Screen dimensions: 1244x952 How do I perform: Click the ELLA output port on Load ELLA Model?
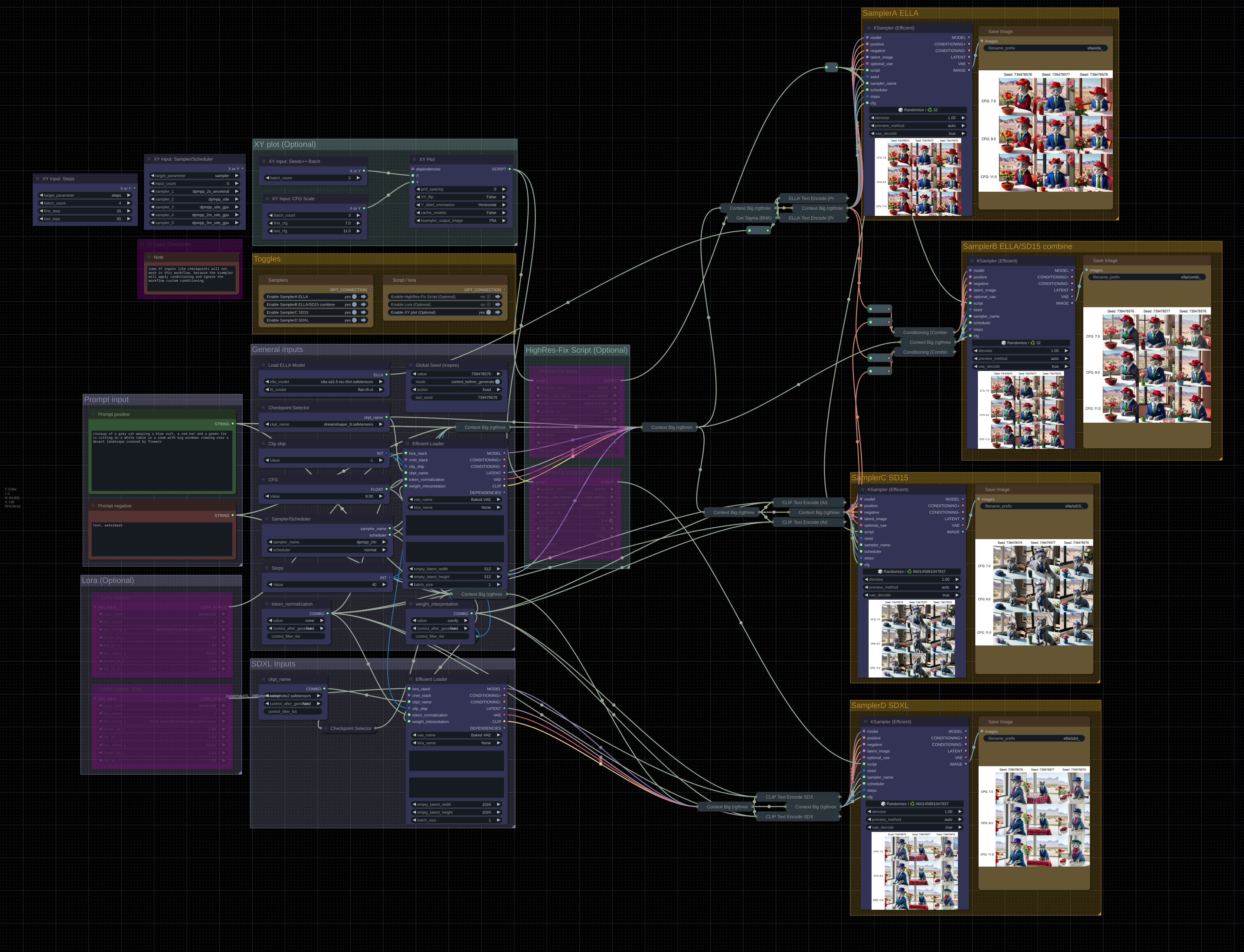387,375
